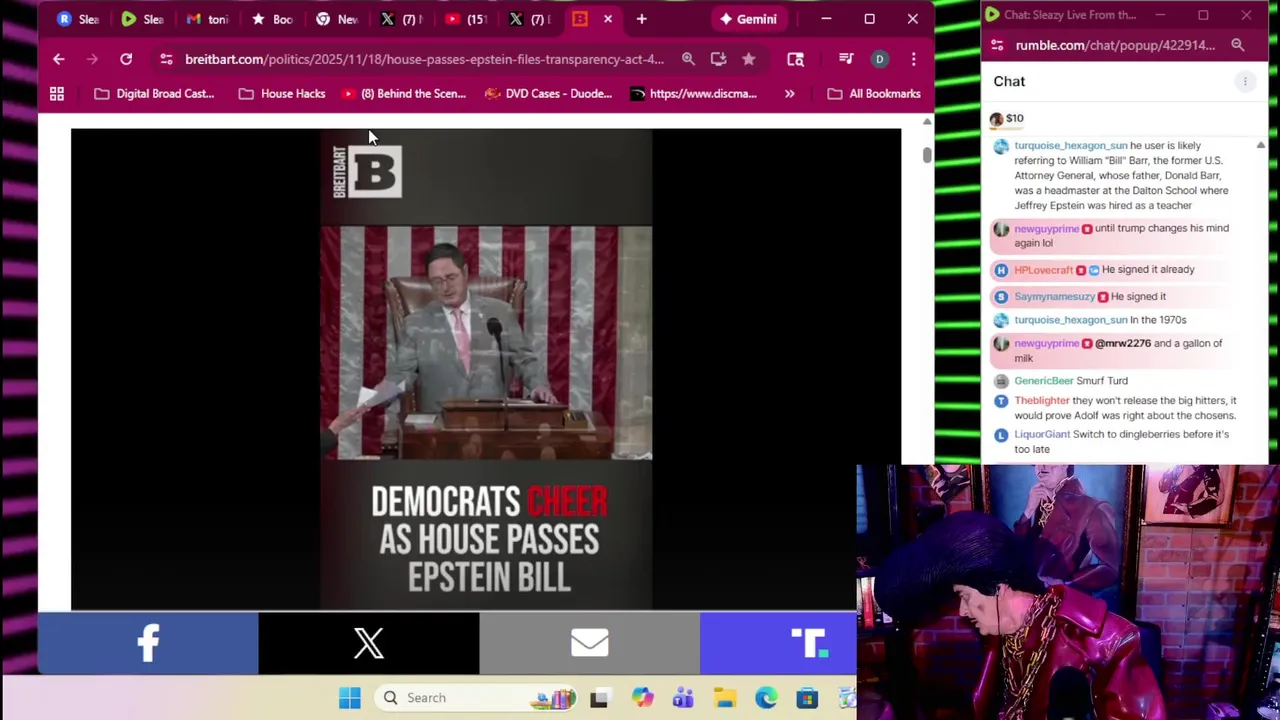Screen dimensions: 1280x720
Task: Switch to the 'Boo' bookmarks tab
Action: click(x=272, y=19)
